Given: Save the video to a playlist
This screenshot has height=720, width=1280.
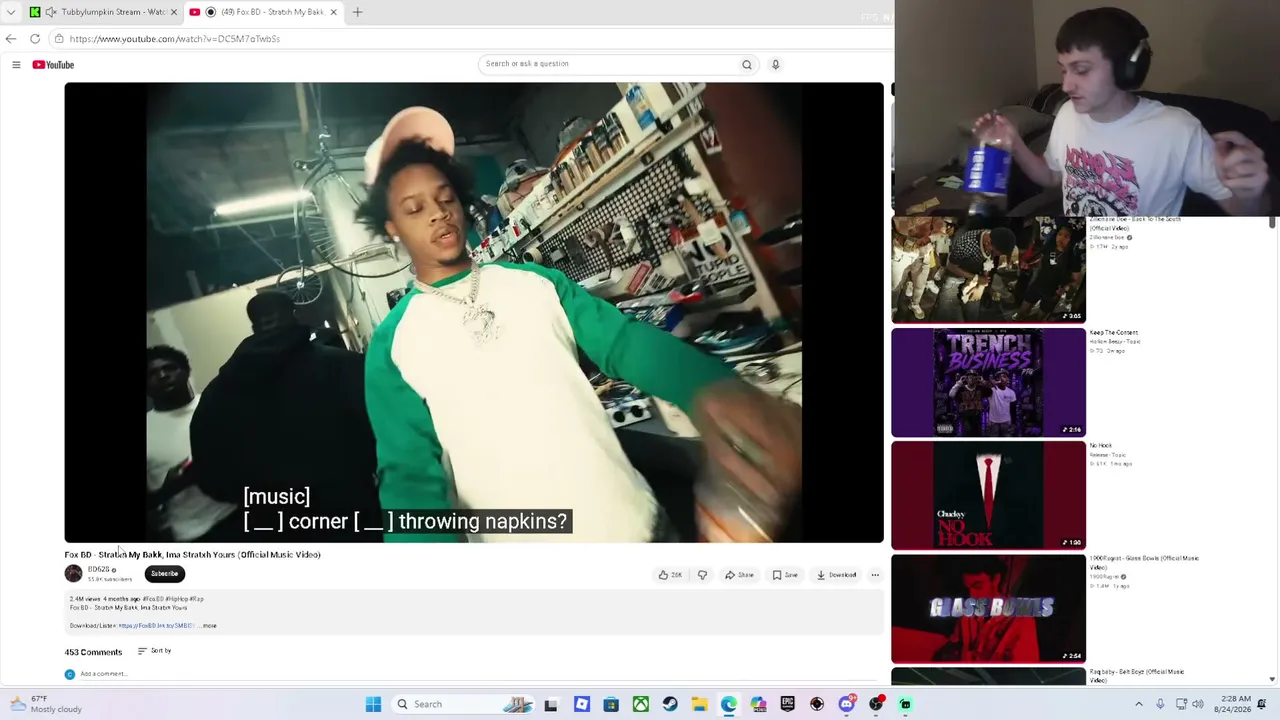Looking at the screenshot, I should pyautogui.click(x=785, y=575).
